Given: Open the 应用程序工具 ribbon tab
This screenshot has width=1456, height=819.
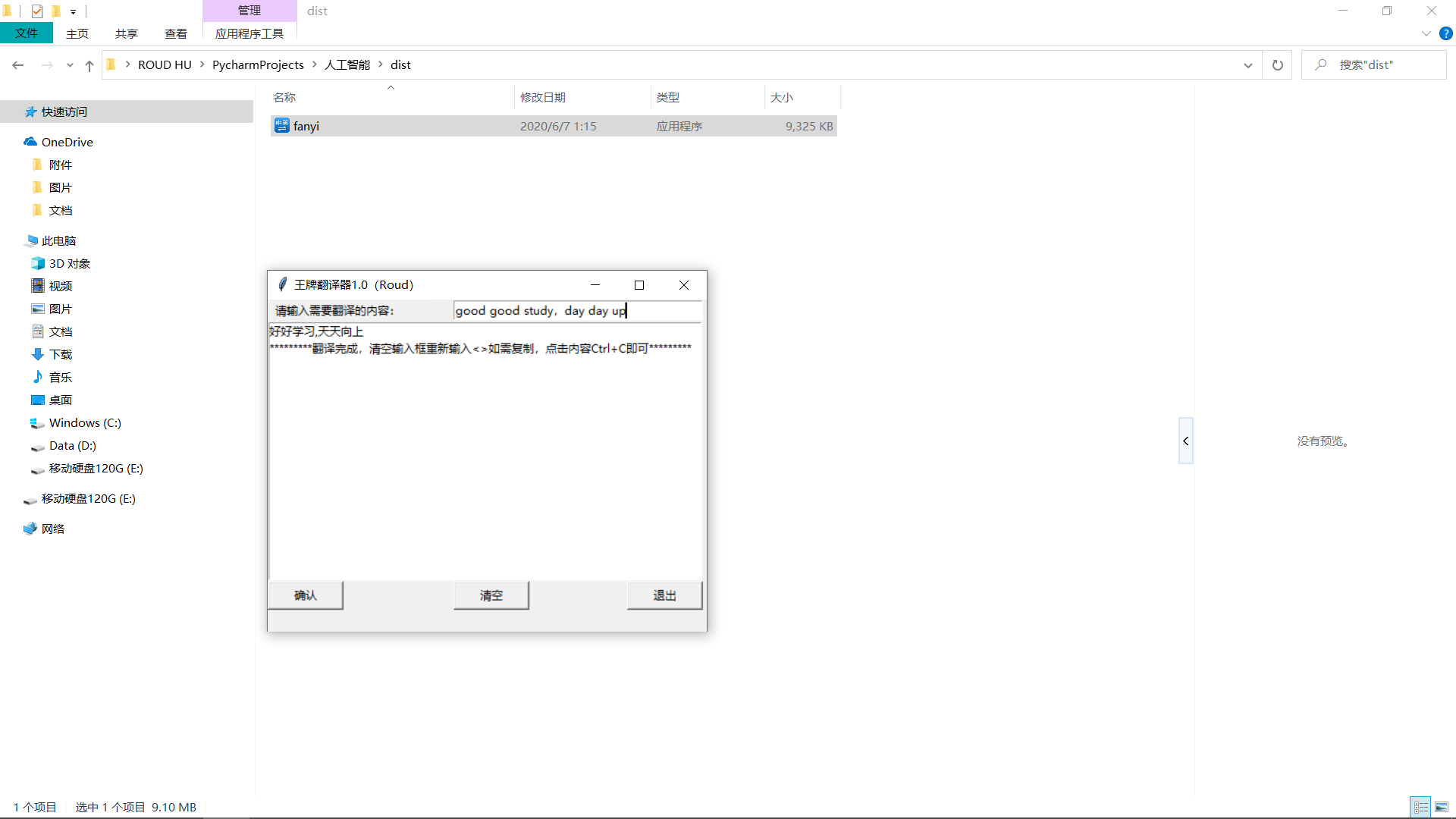Looking at the screenshot, I should click(x=249, y=33).
